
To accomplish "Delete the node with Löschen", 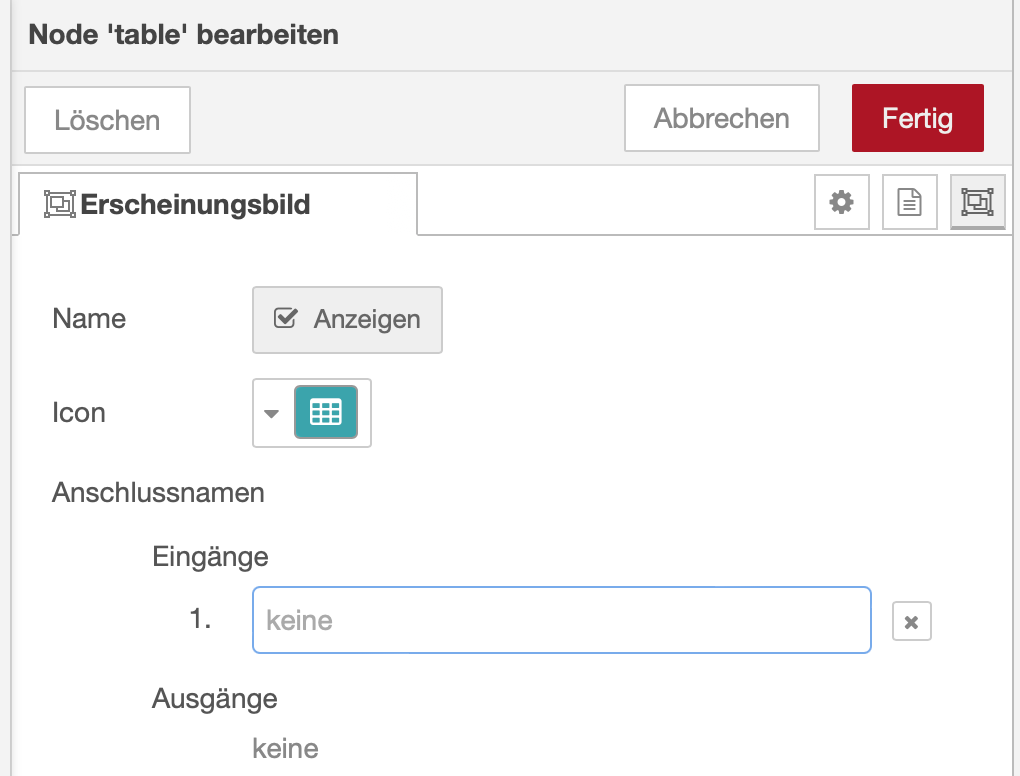I will point(107,120).
